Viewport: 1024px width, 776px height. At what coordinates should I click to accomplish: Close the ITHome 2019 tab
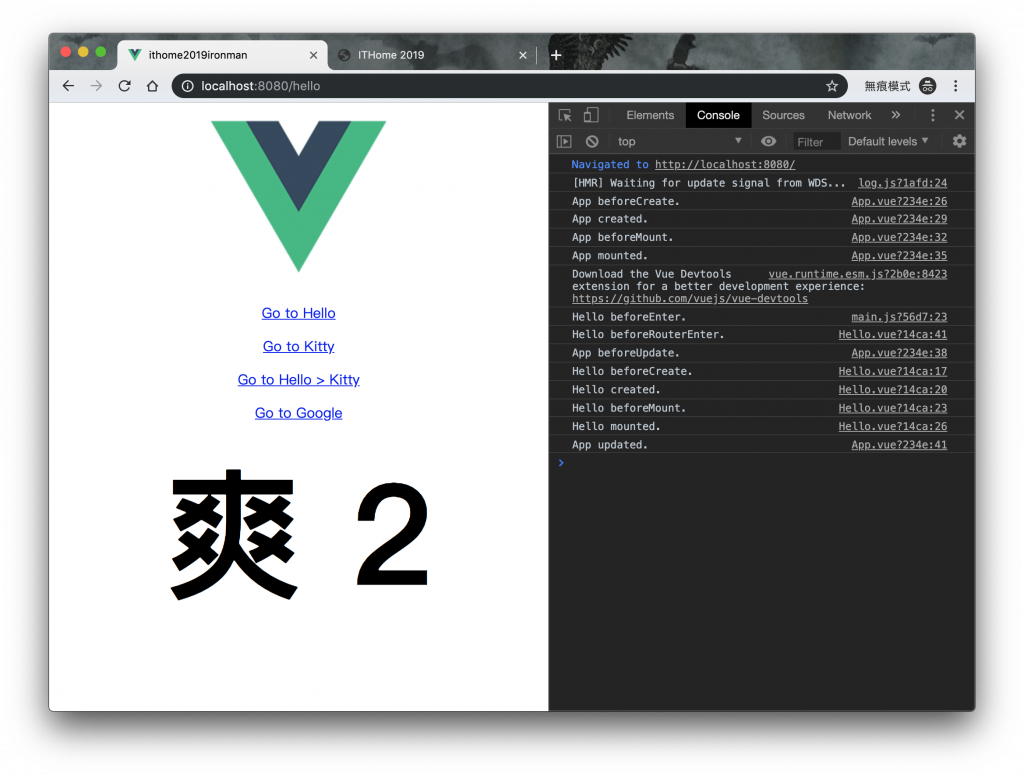pos(522,56)
